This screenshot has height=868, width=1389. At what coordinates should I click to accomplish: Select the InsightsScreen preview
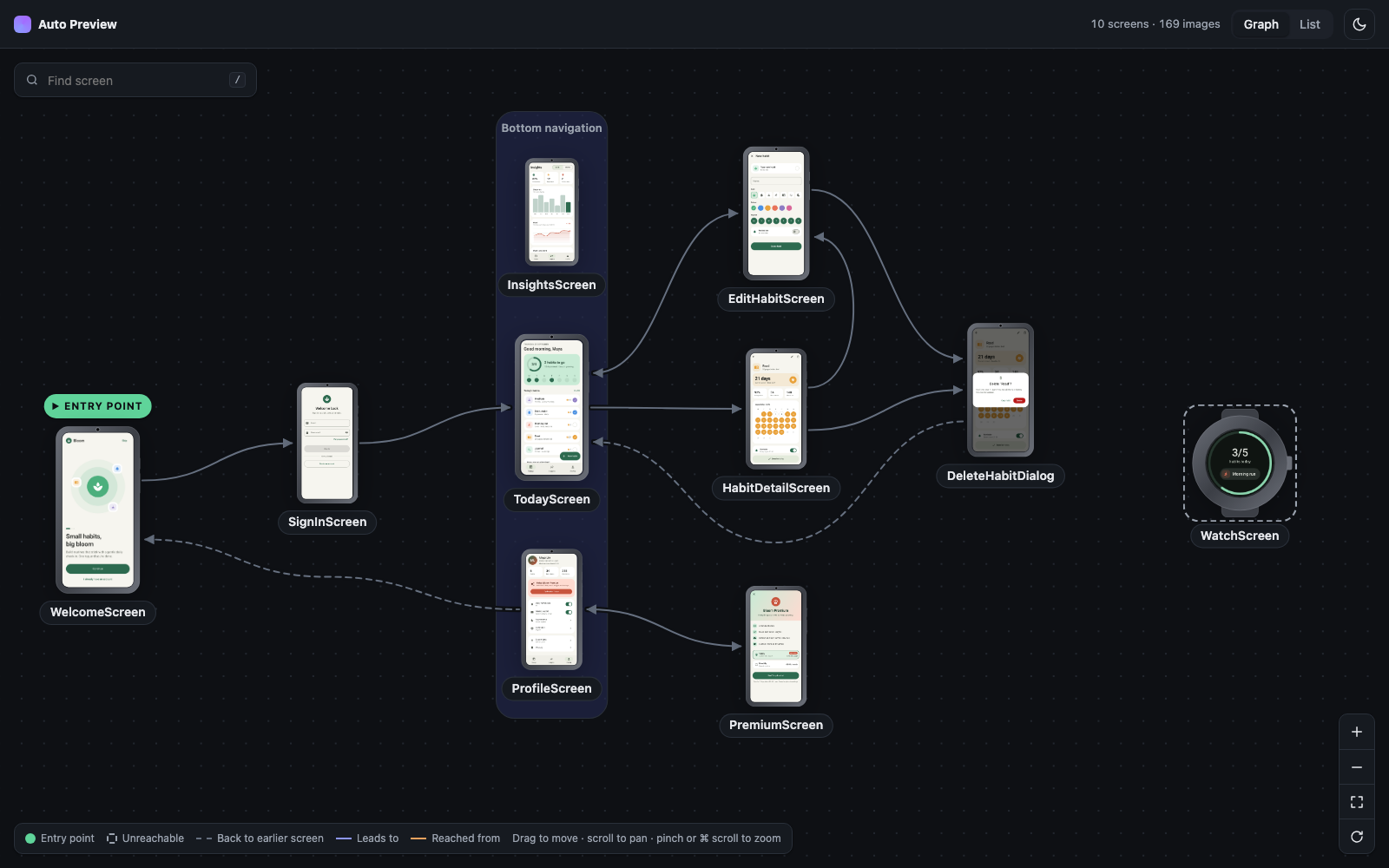point(551,212)
